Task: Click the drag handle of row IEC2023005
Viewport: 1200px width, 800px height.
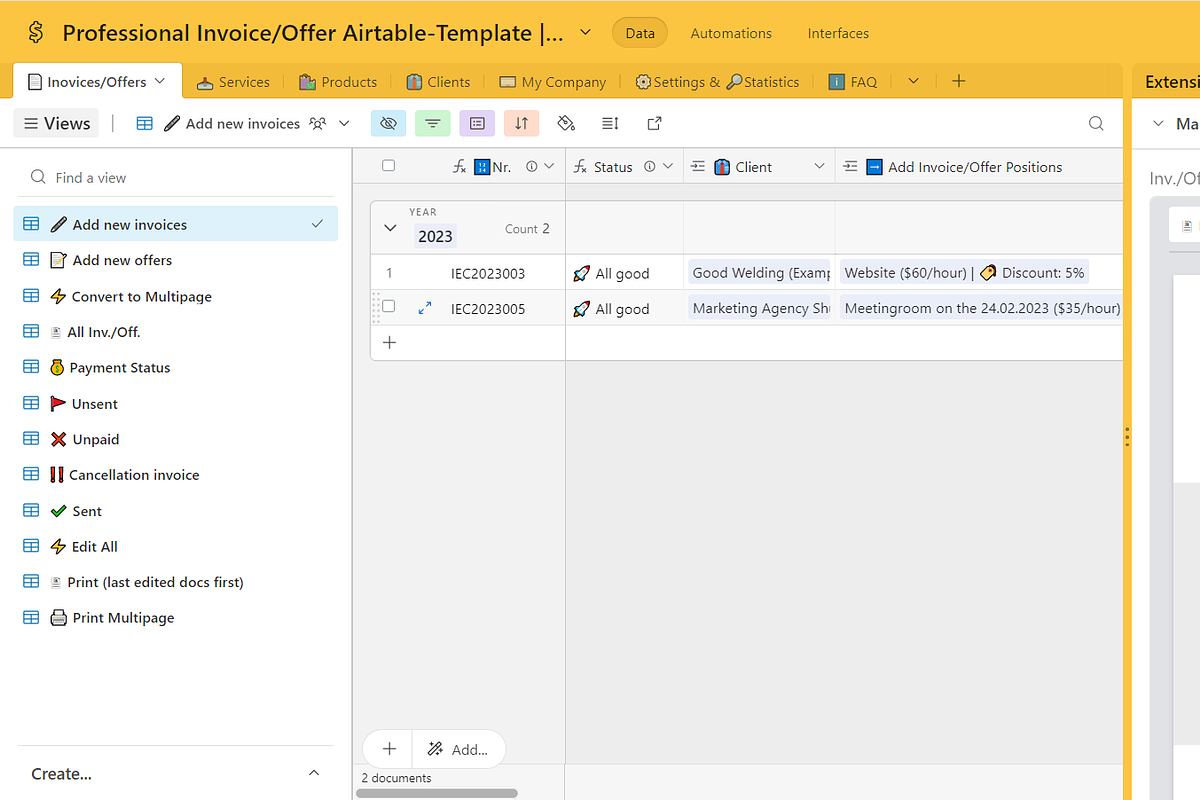Action: pyautogui.click(x=376, y=308)
